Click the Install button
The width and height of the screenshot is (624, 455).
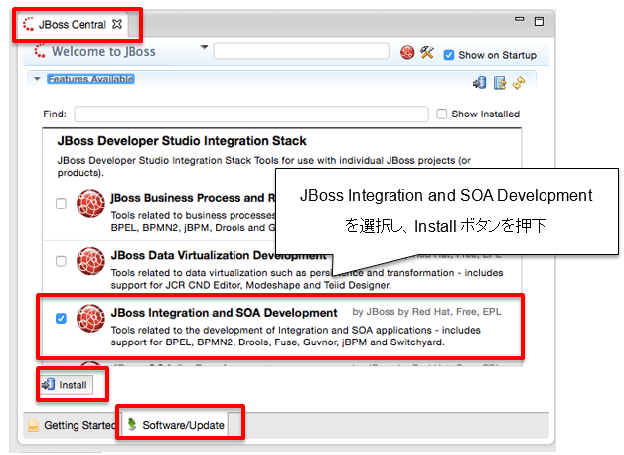tap(66, 385)
